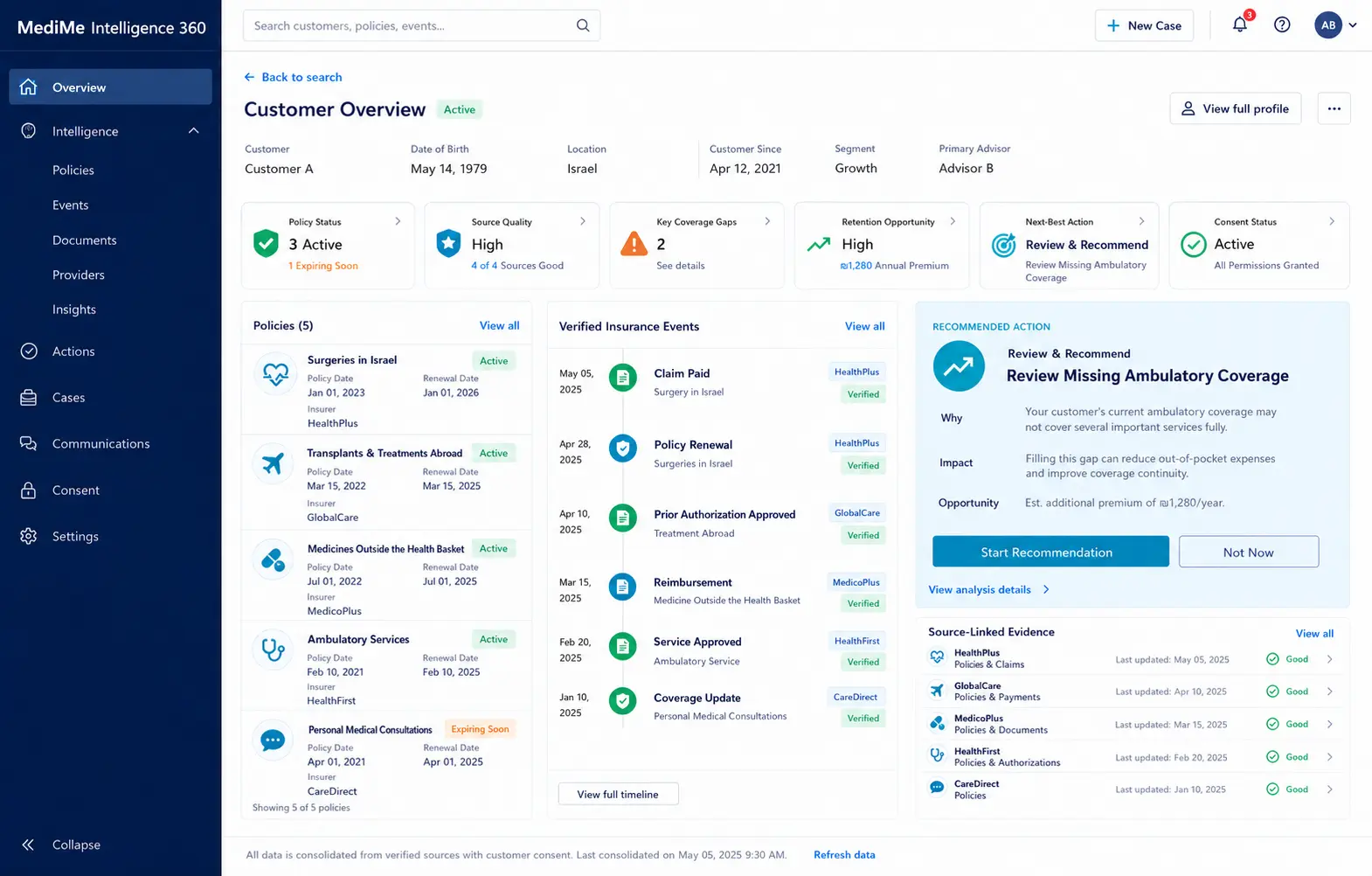Expand the Consent Status card chevron
The height and width of the screenshot is (876, 1372).
(x=1332, y=221)
